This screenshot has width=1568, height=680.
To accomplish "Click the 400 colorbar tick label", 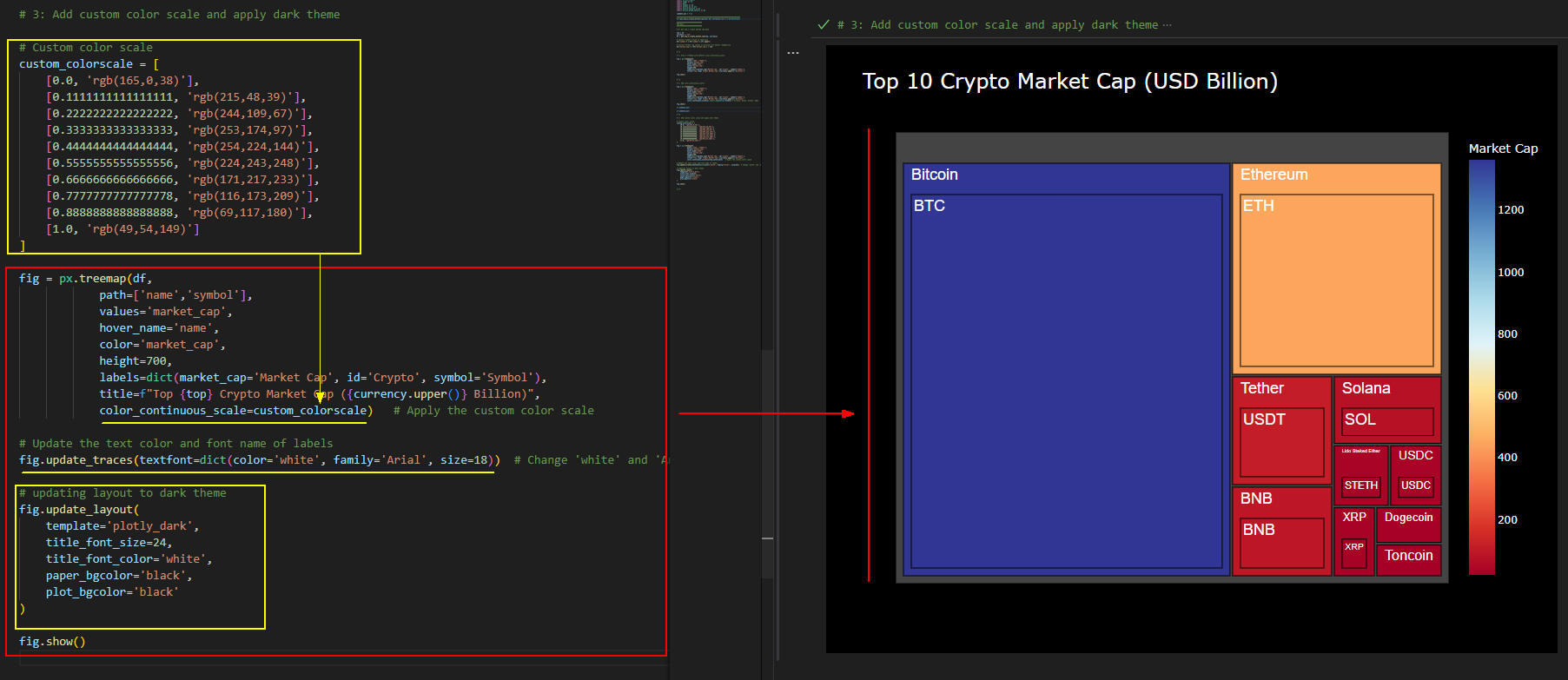I will pos(1507,458).
